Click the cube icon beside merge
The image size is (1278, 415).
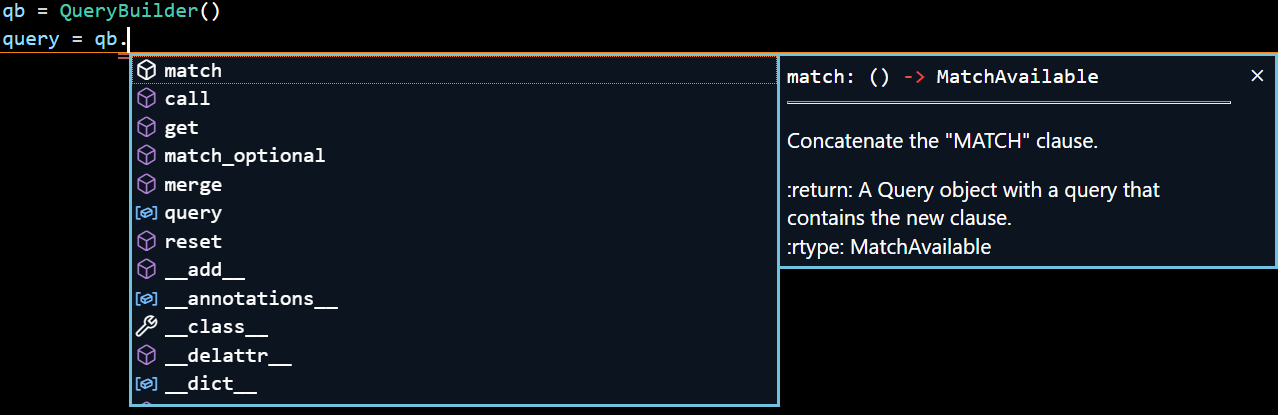point(147,185)
